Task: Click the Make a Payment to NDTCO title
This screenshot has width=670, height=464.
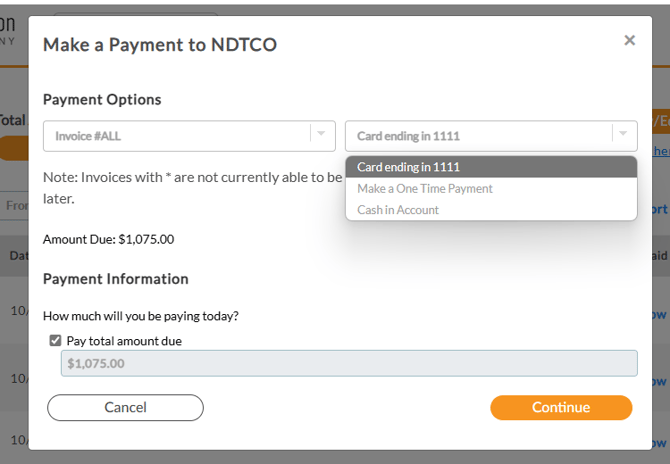Action: (160, 44)
